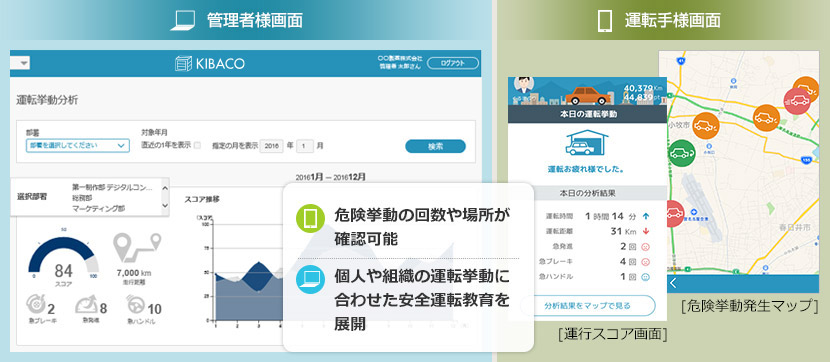Select マーケティング部 in department list

click(98, 209)
